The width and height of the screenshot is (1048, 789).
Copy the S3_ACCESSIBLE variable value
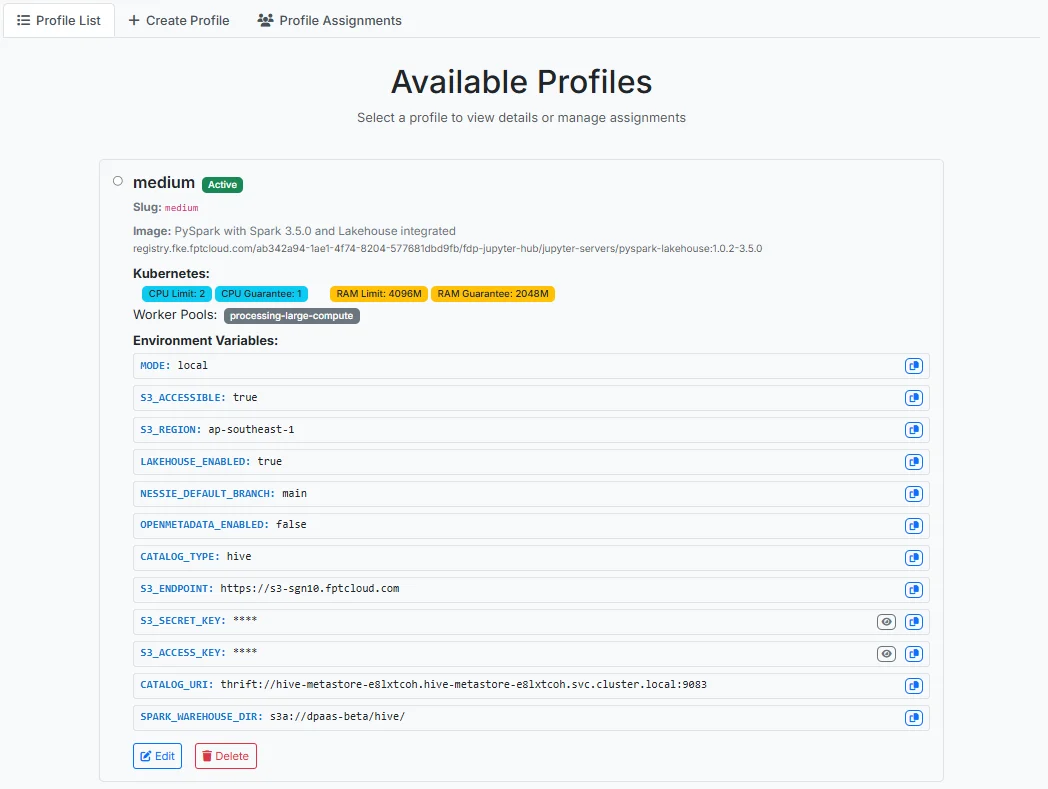tap(914, 398)
